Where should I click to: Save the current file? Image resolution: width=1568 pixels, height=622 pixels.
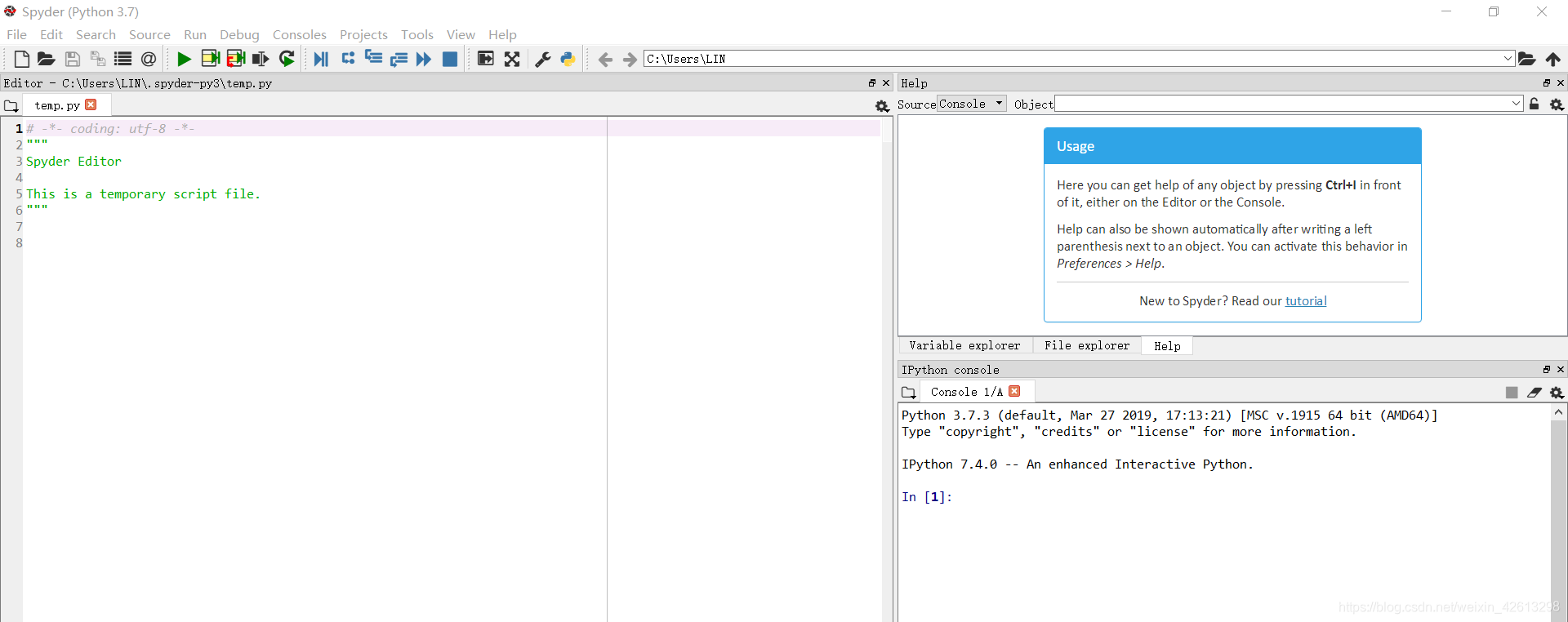[73, 59]
